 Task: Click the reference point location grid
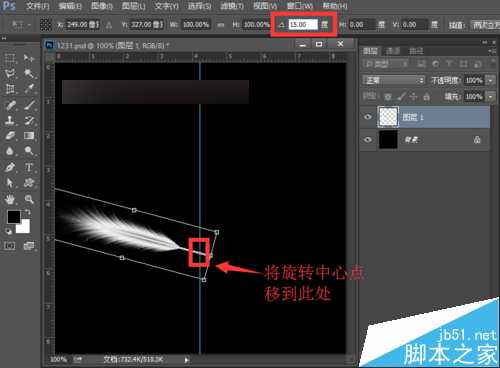click(46, 25)
